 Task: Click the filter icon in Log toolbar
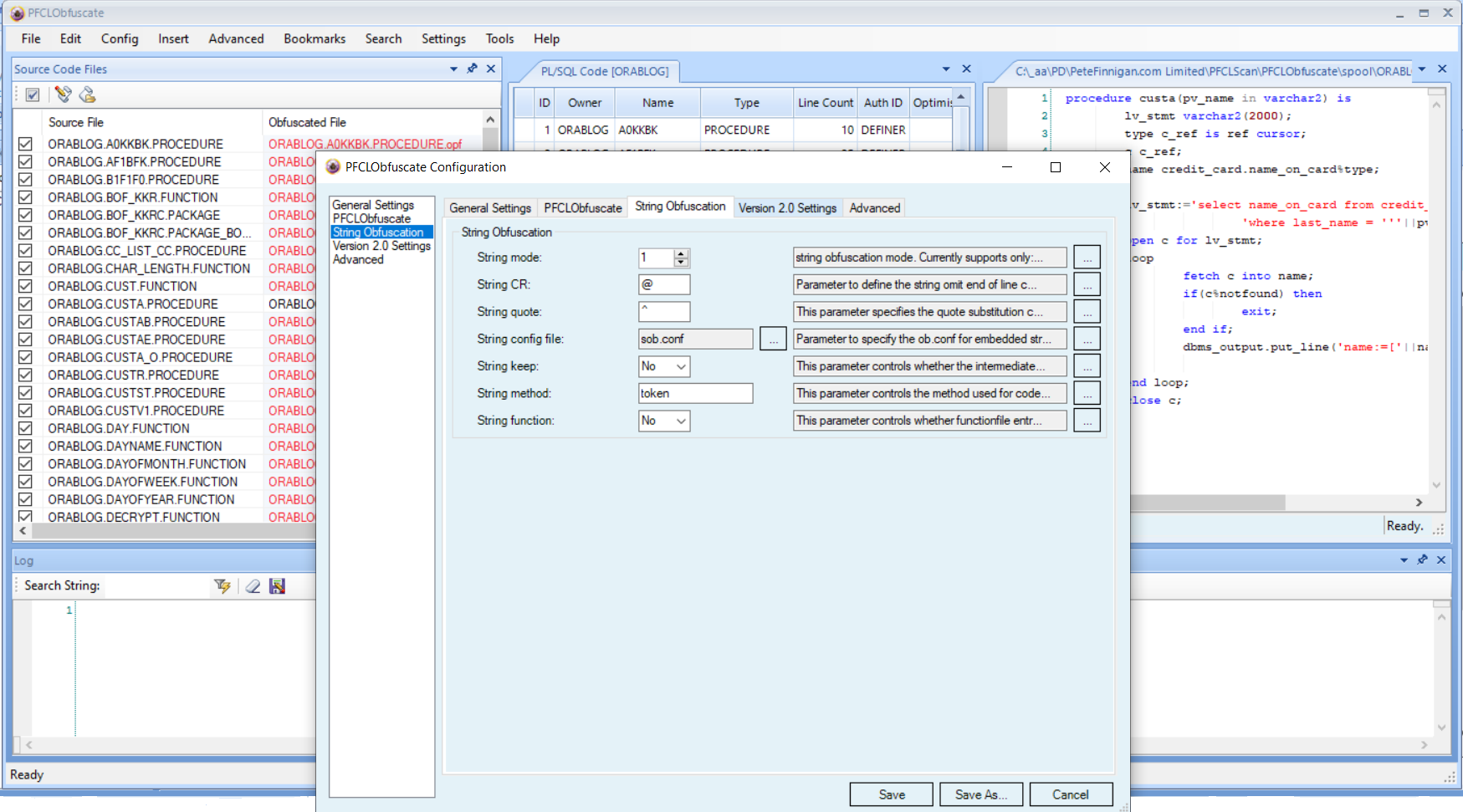pyautogui.click(x=222, y=586)
